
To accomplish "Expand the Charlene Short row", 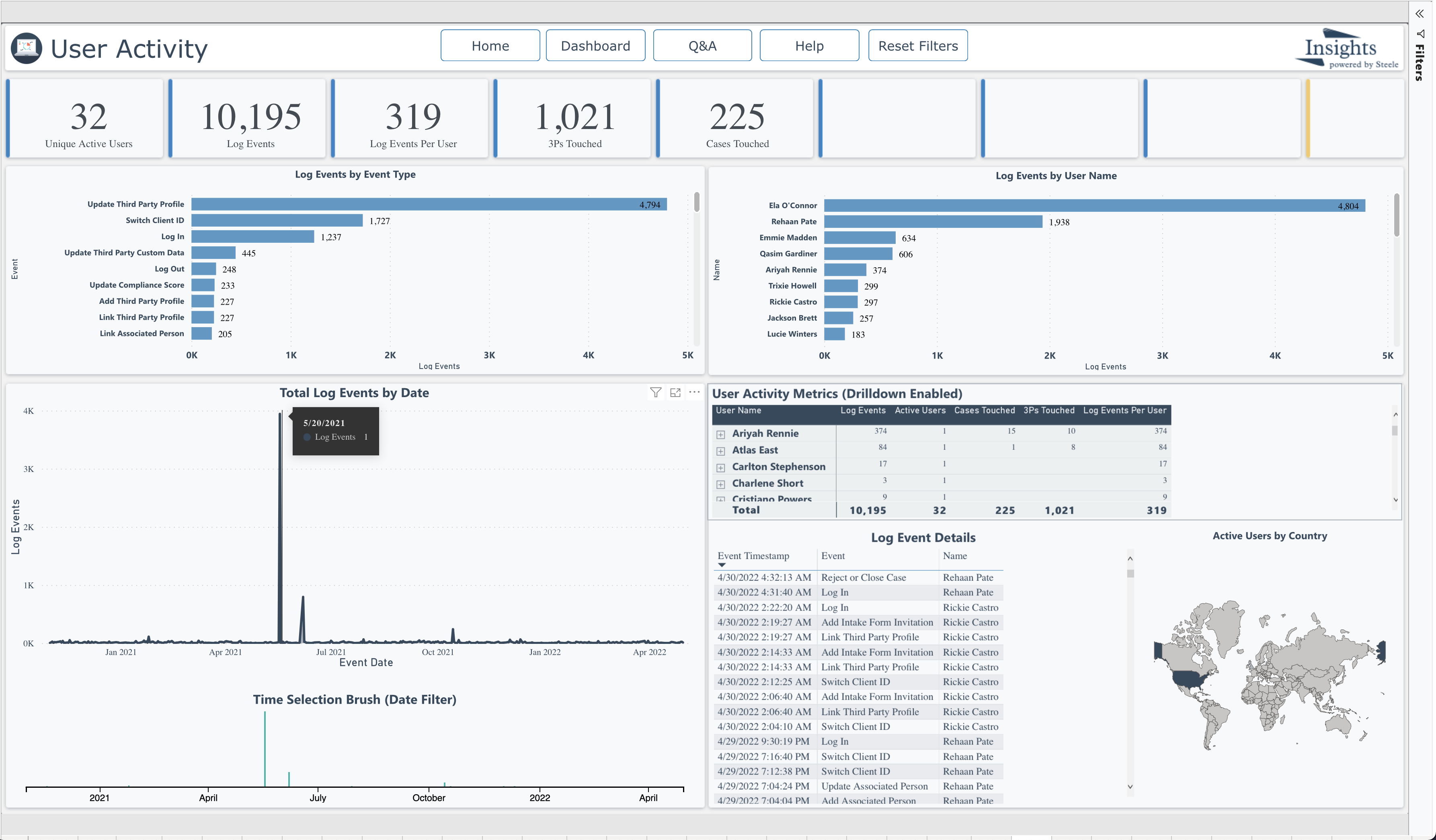I will 720,484.
